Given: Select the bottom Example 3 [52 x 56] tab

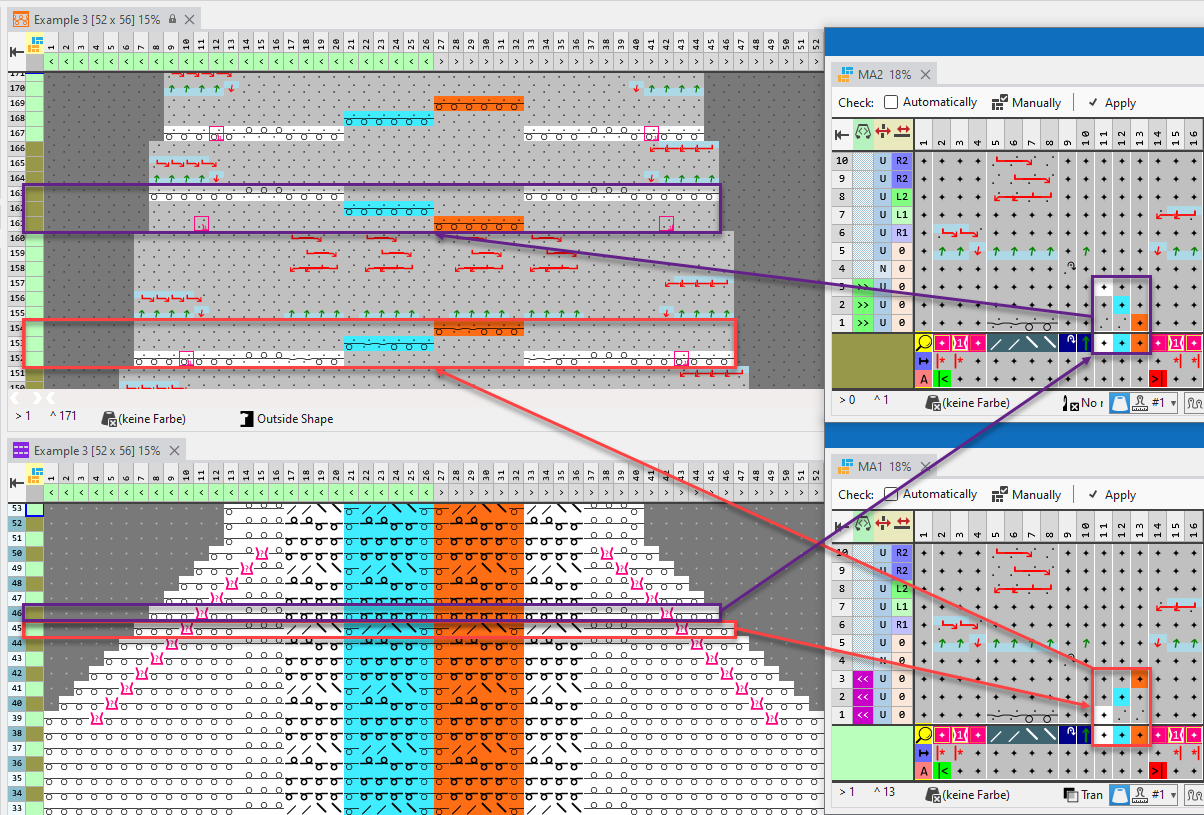Looking at the screenshot, I should [x=96, y=451].
